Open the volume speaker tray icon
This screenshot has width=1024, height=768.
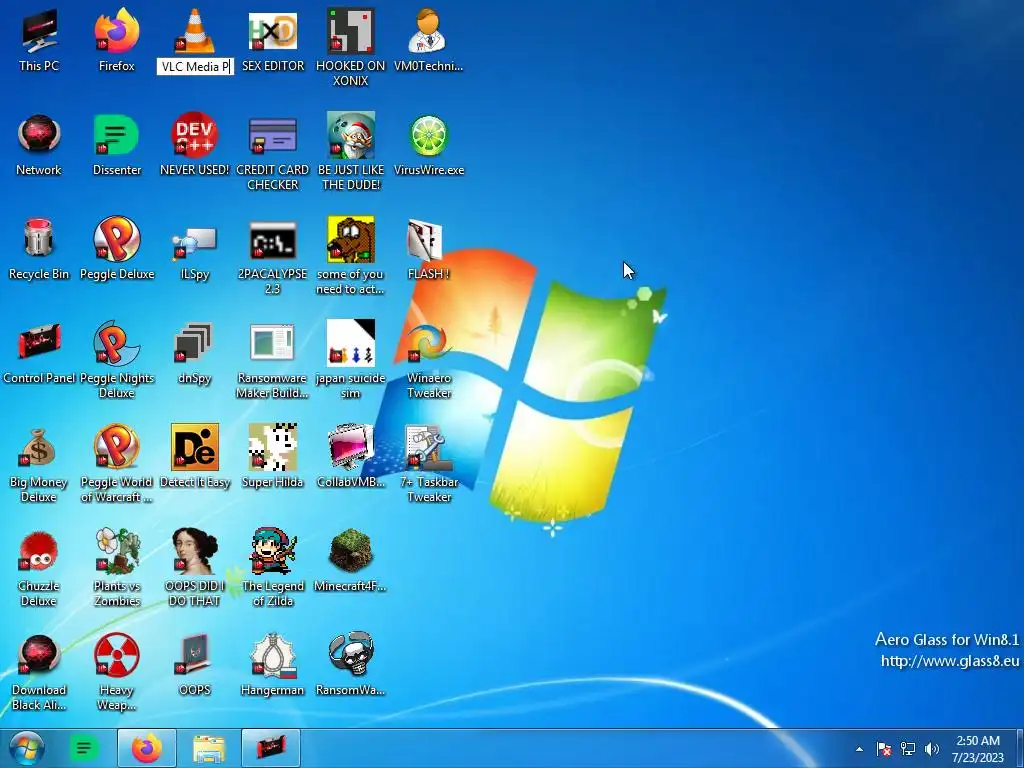point(932,749)
